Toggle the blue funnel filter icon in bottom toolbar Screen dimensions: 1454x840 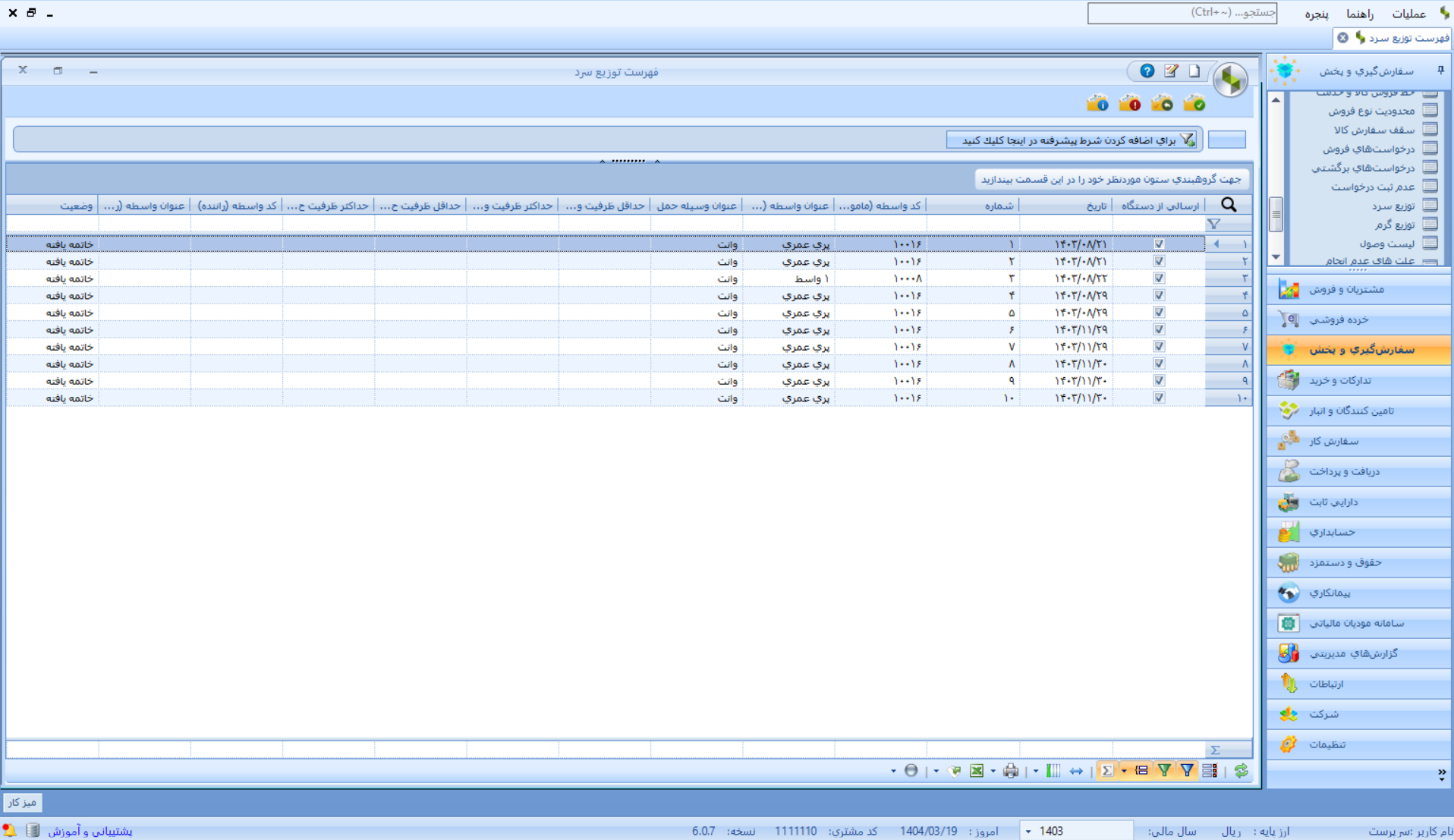(1187, 771)
